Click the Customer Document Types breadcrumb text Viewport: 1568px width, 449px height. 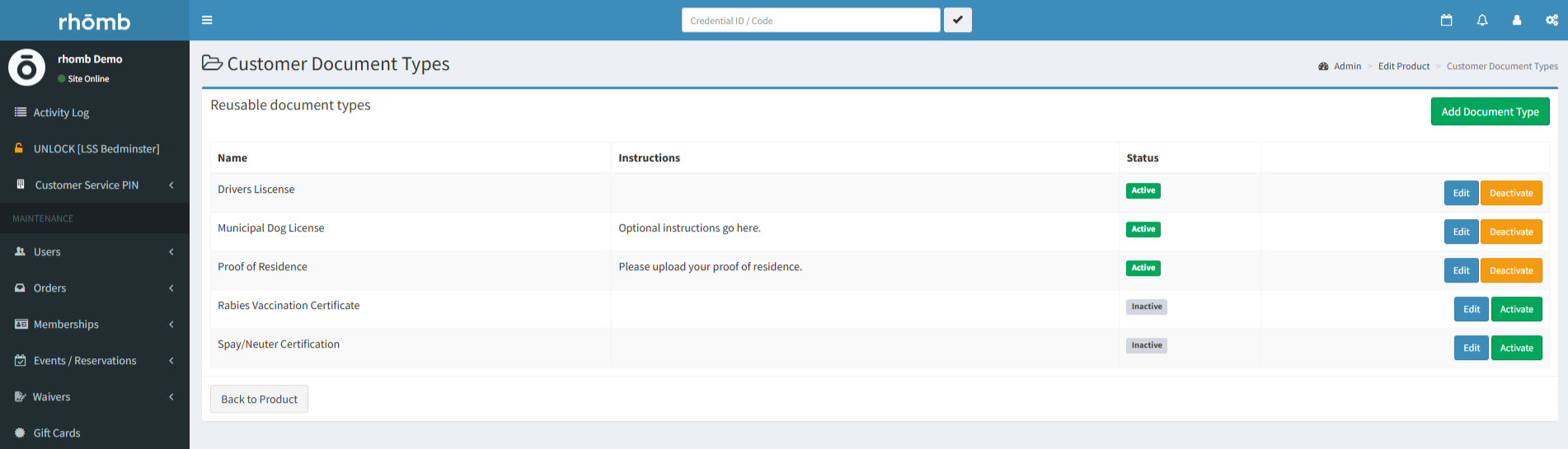[x=1502, y=66]
